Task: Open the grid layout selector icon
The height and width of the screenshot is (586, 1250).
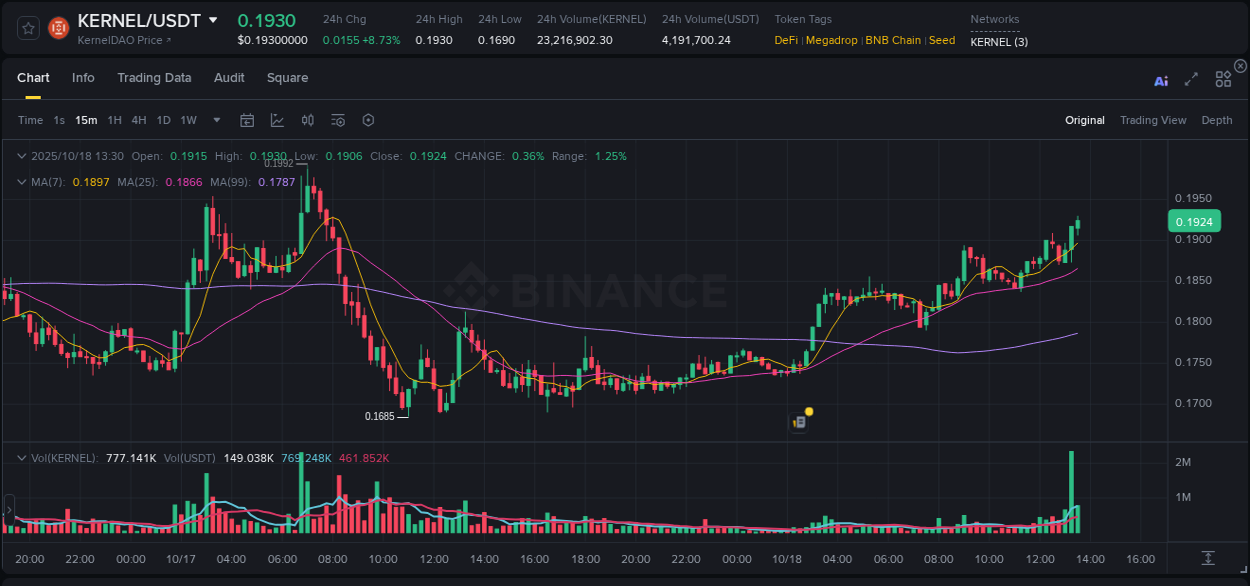Action: pyautogui.click(x=1223, y=79)
